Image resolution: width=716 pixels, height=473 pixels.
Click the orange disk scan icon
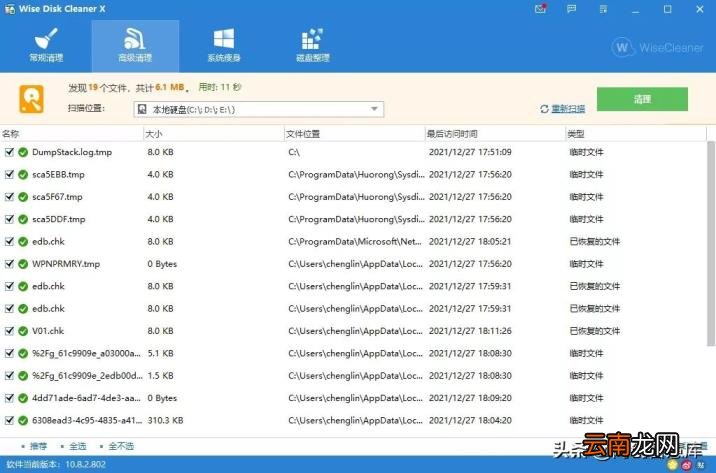[32, 99]
